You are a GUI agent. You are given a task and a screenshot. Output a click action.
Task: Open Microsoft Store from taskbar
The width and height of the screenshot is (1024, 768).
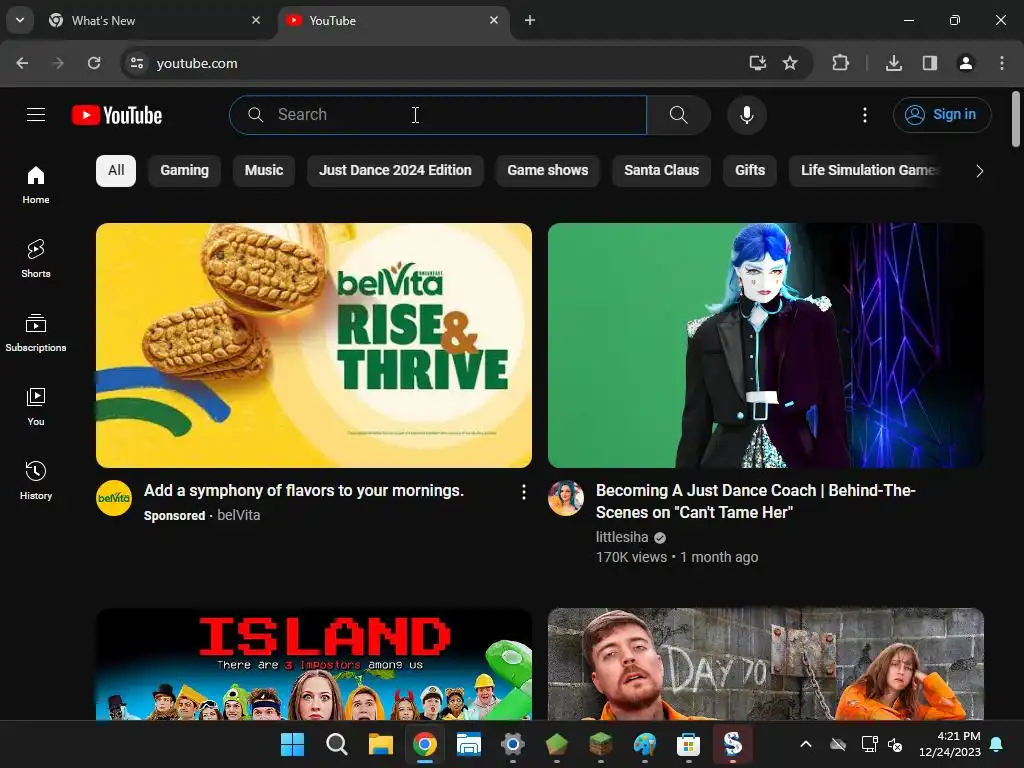pyautogui.click(x=688, y=744)
